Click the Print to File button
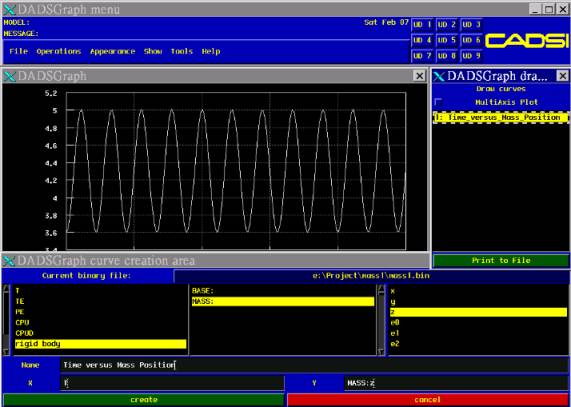 click(x=501, y=261)
